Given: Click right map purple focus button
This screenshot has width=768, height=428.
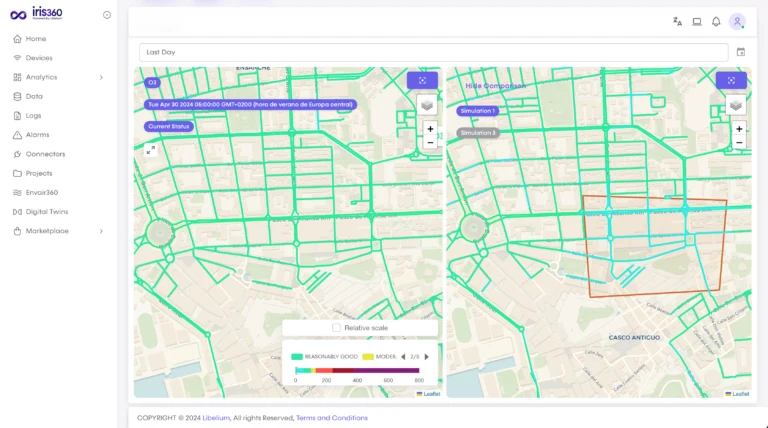Looking at the screenshot, I should click(731, 80).
